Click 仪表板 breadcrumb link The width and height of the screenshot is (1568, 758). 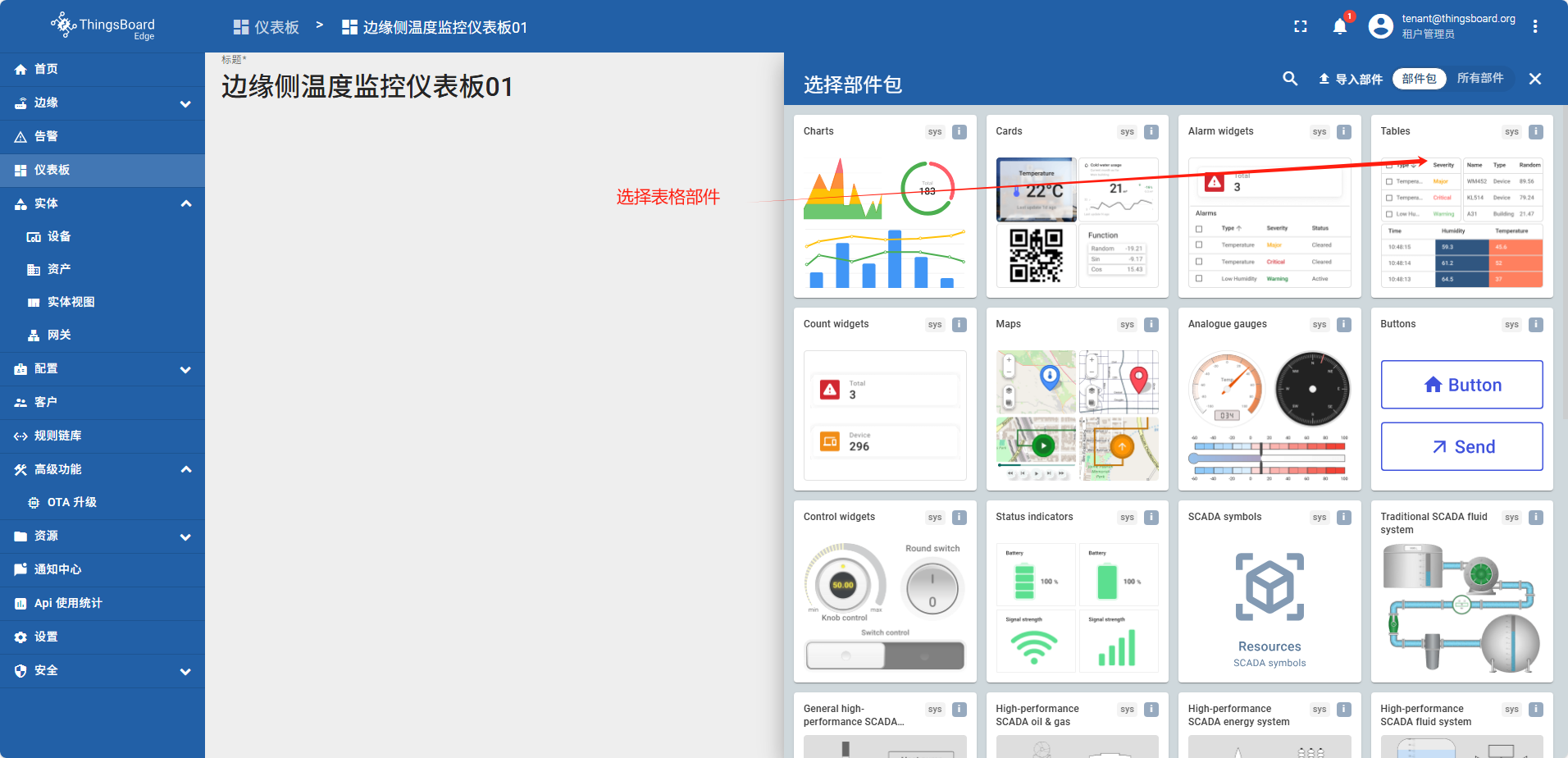[x=267, y=27]
